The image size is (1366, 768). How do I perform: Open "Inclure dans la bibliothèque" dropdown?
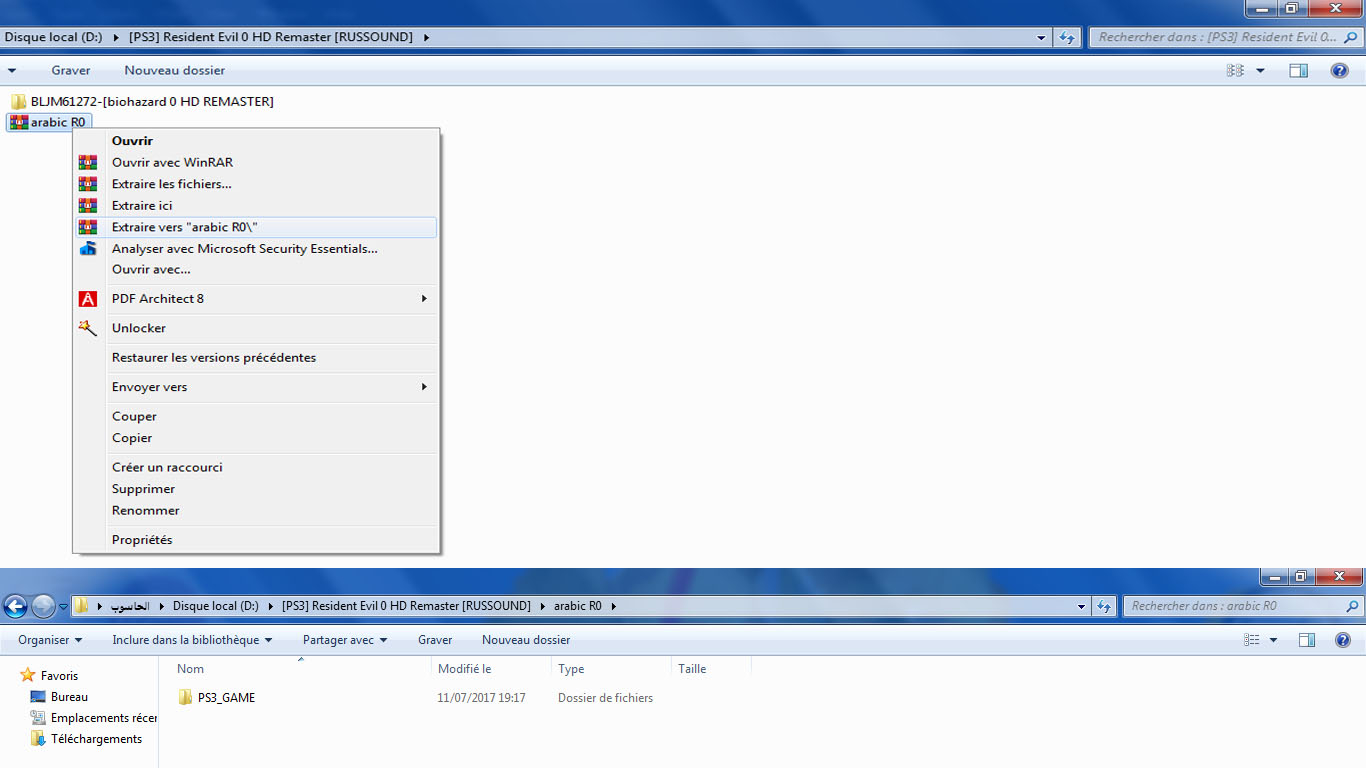(192, 640)
